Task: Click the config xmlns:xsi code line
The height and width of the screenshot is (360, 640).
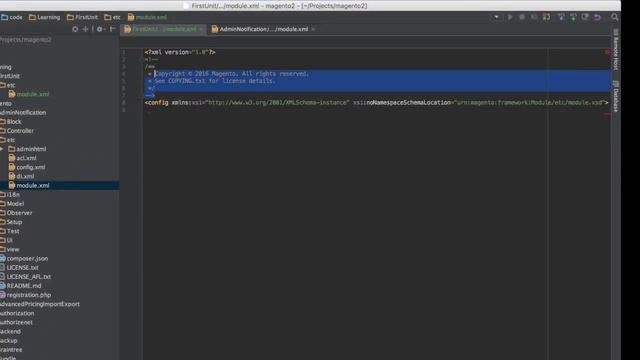Action: coord(376,102)
